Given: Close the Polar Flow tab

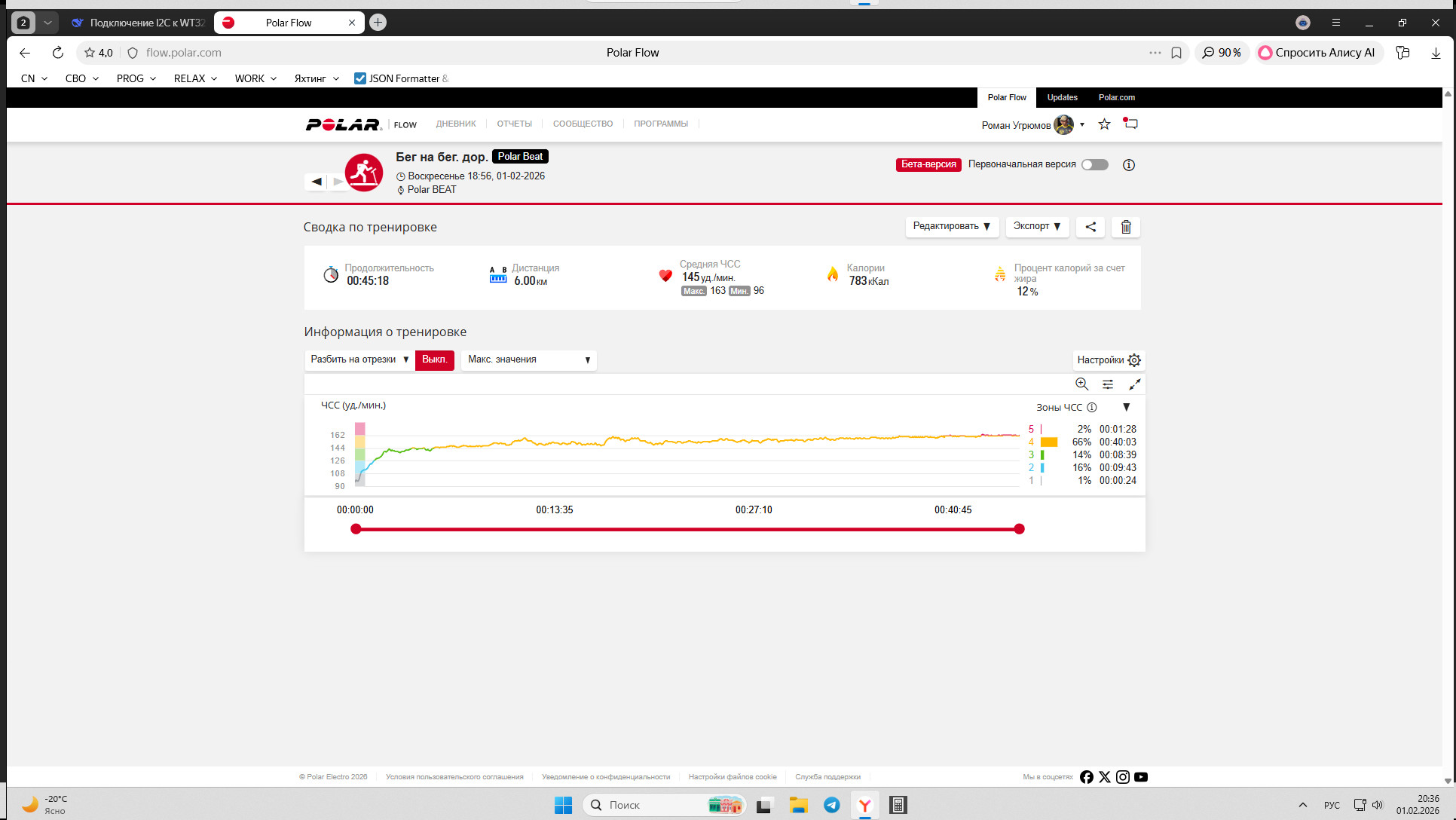Looking at the screenshot, I should (x=352, y=23).
